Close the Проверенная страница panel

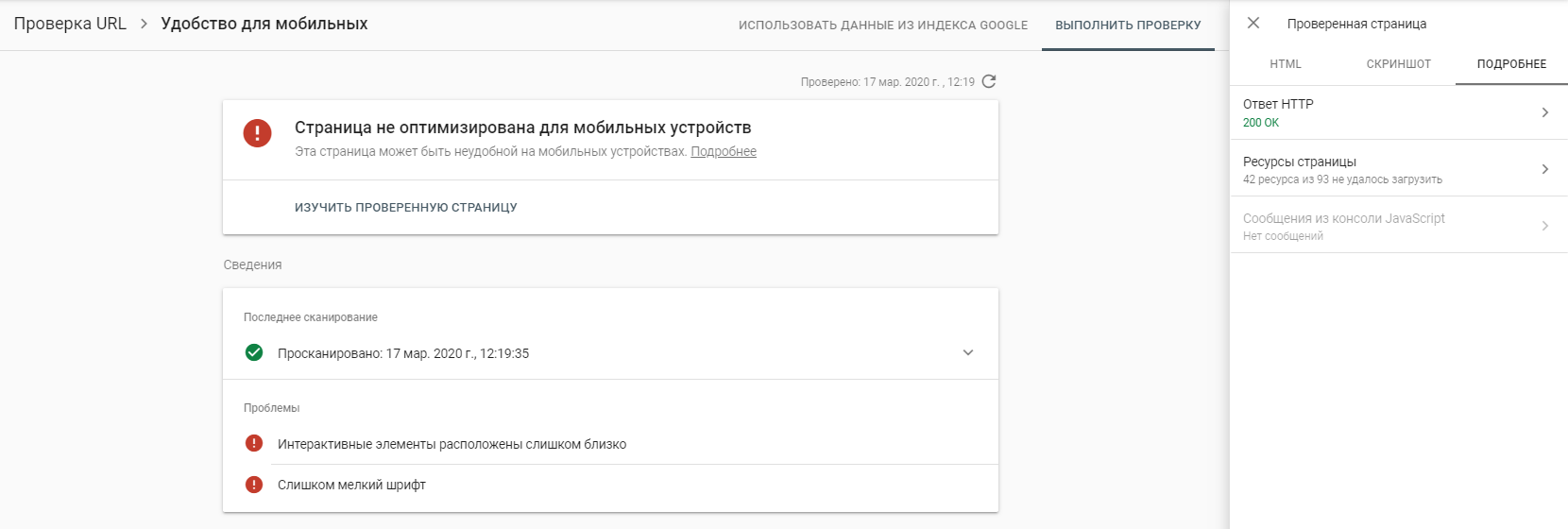click(x=1253, y=23)
